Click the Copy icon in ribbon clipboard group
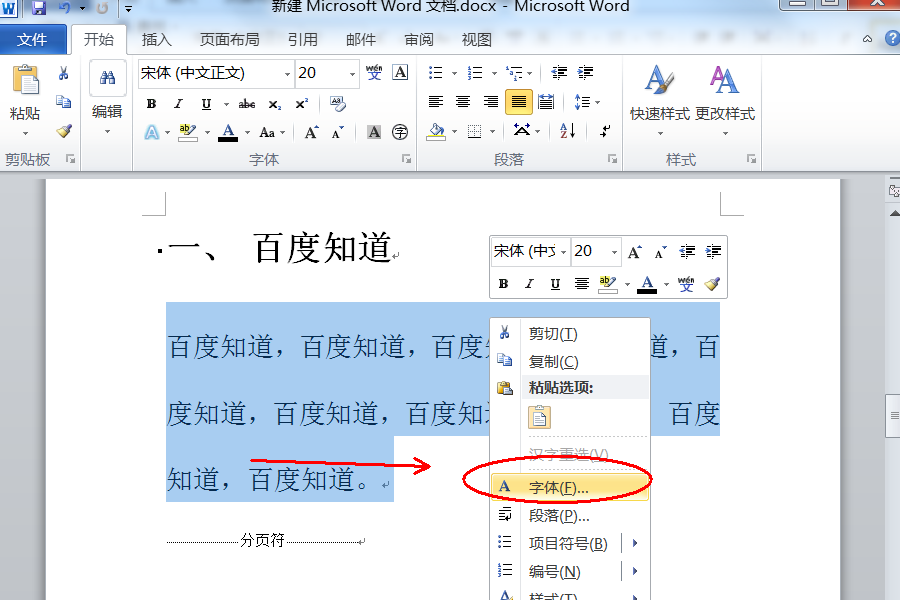The width and height of the screenshot is (900, 600). 63,102
